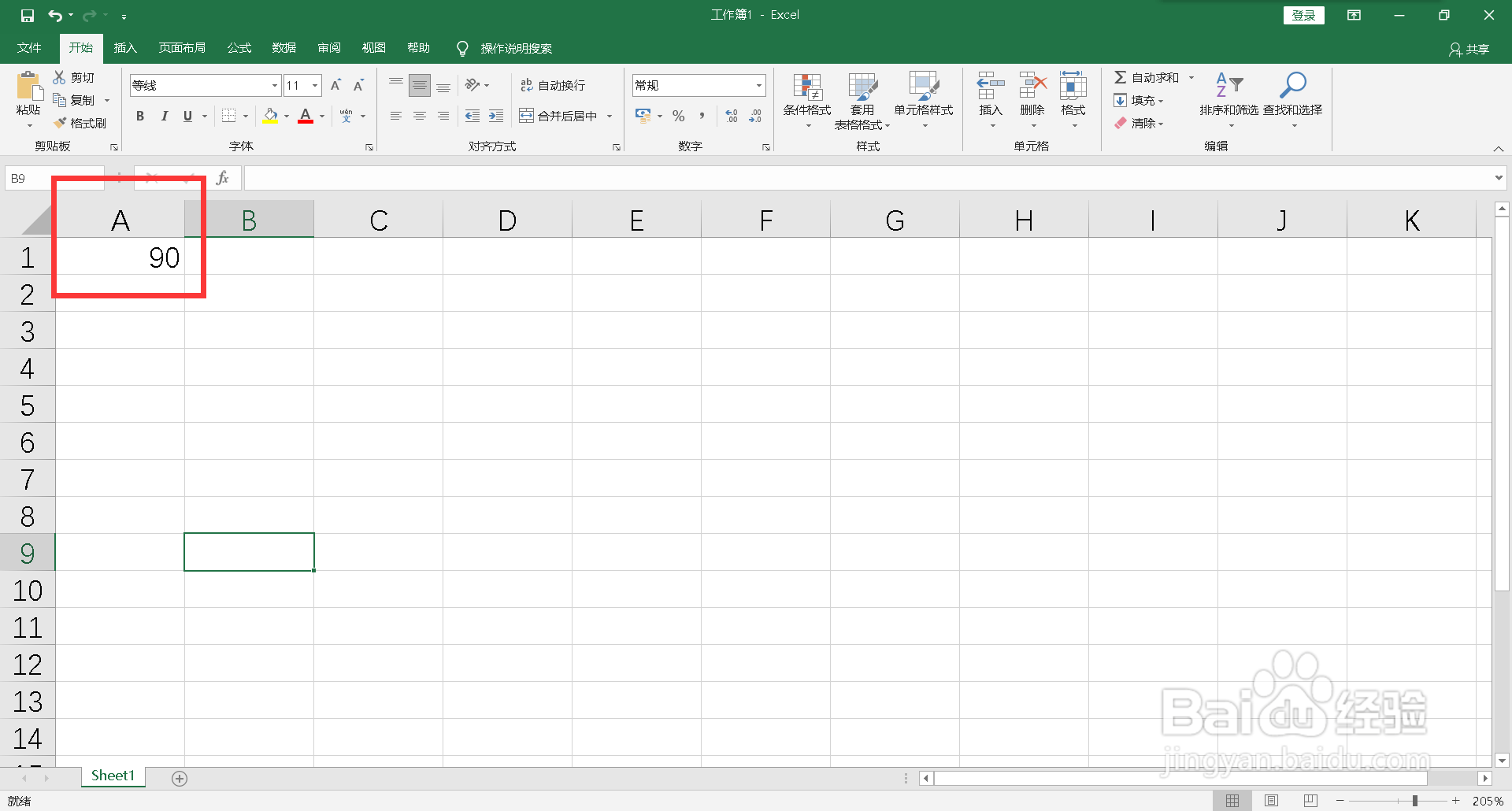Expand the Merge & Center (合并后居中) dropdown arrow
Image resolution: width=1512 pixels, height=811 pixels.
coord(610,116)
